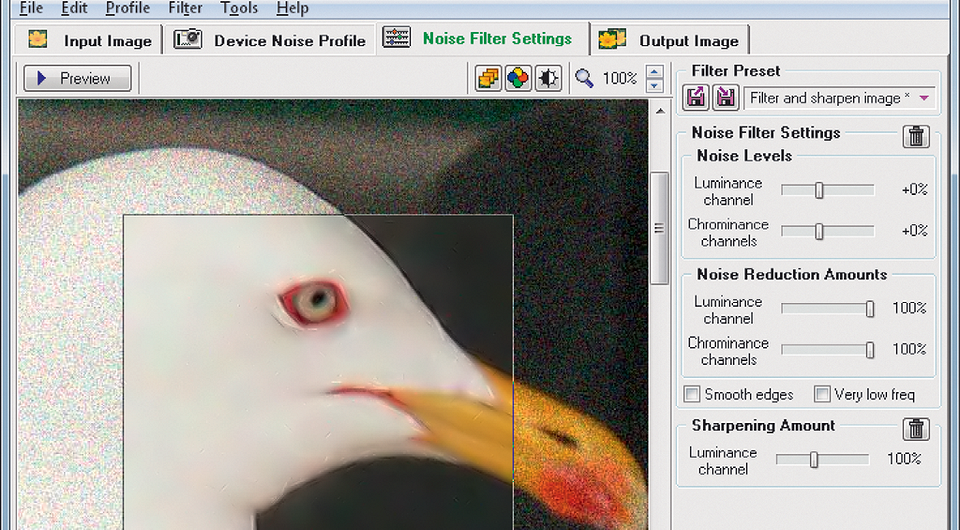960x530 pixels.
Task: Increase zoom level with up arrow
Action: pyautogui.click(x=655, y=71)
